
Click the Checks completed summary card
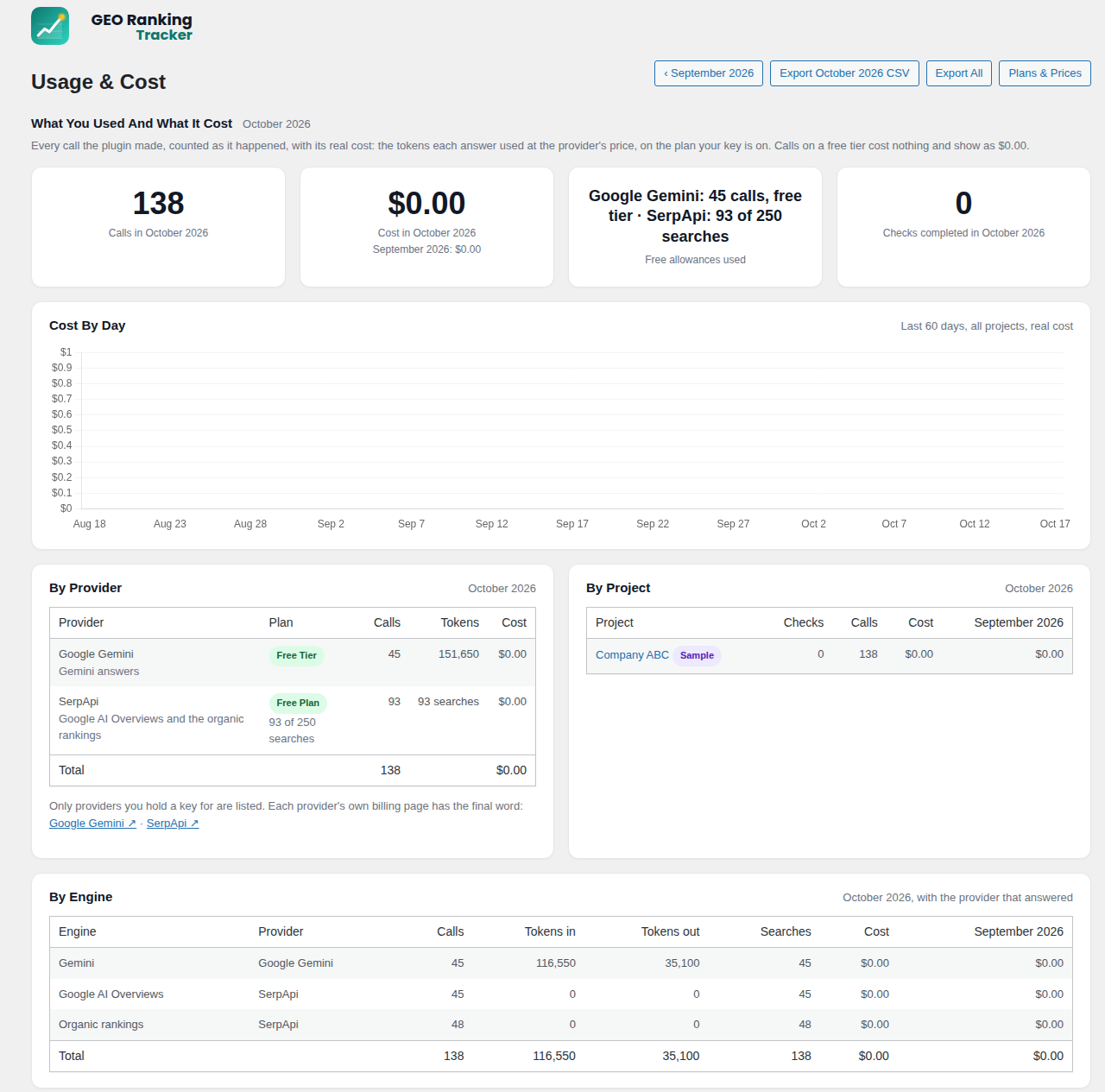coord(963,227)
